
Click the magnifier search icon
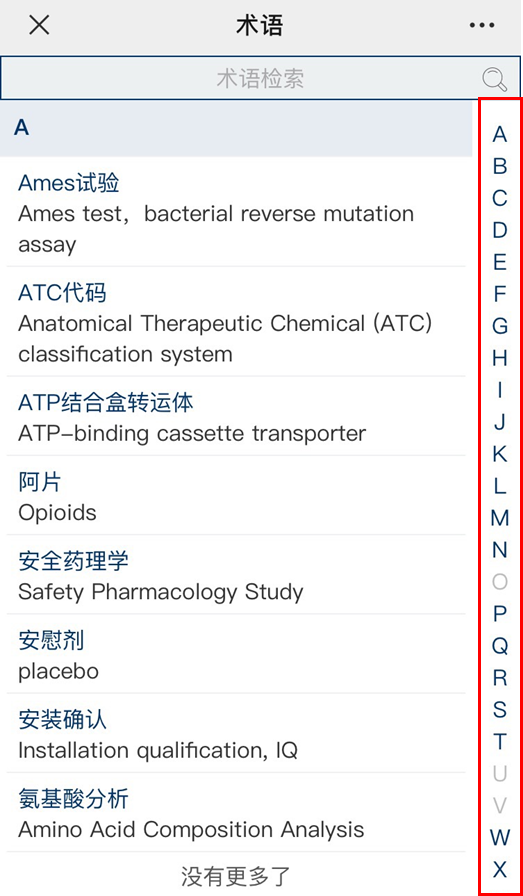pos(494,79)
